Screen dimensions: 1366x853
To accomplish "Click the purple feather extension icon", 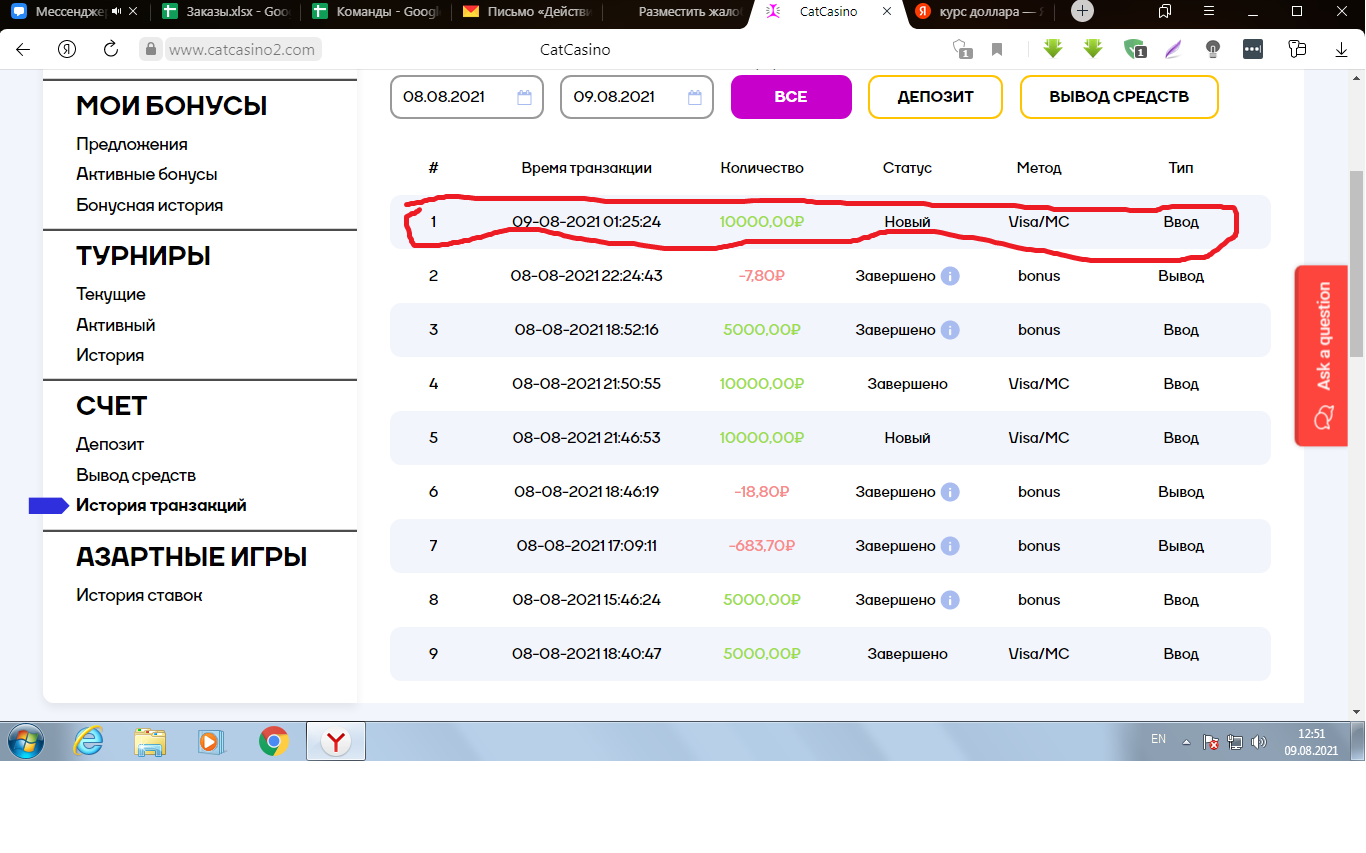I will point(1173,48).
